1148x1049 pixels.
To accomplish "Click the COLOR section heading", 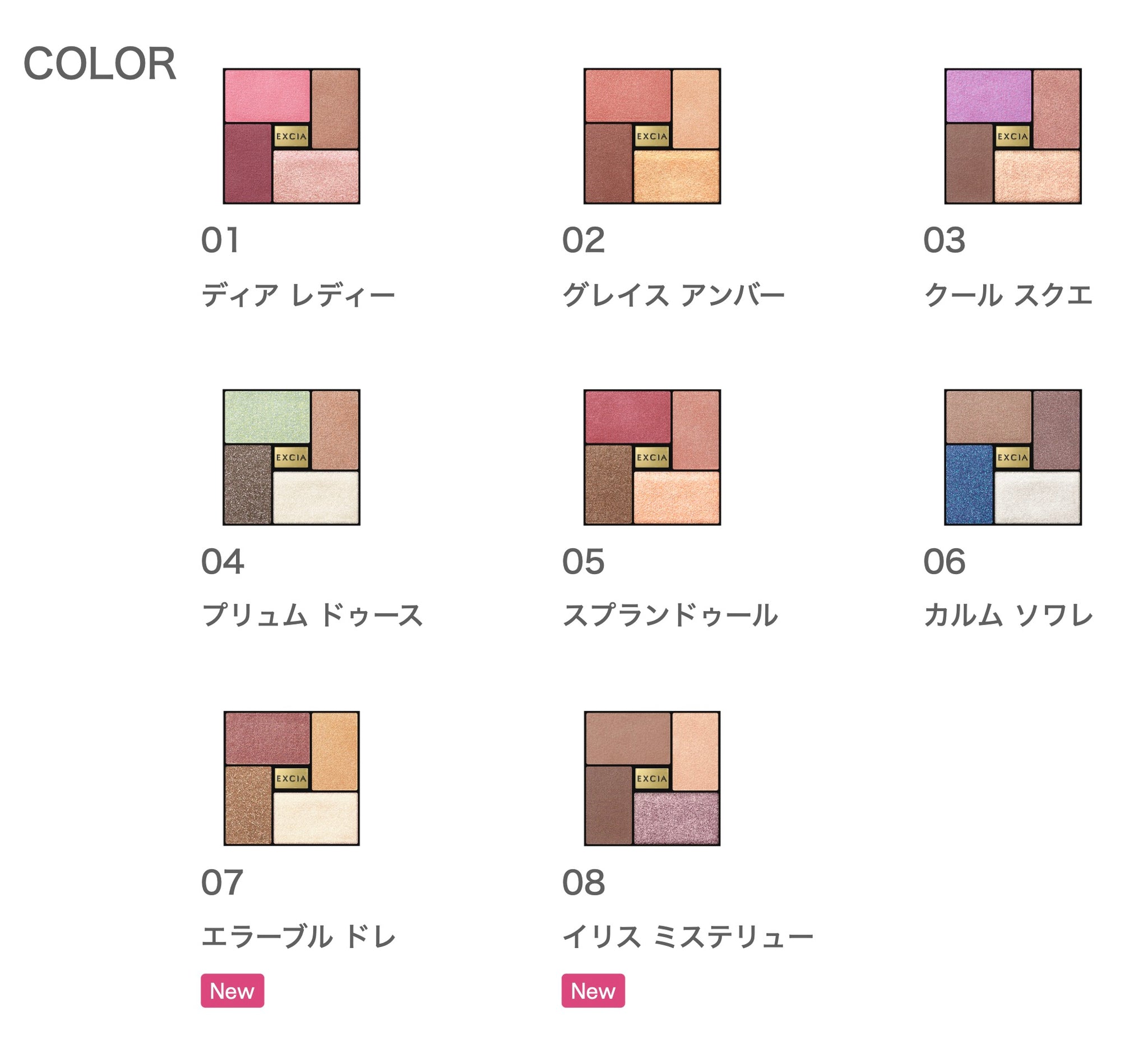I will 100,64.
